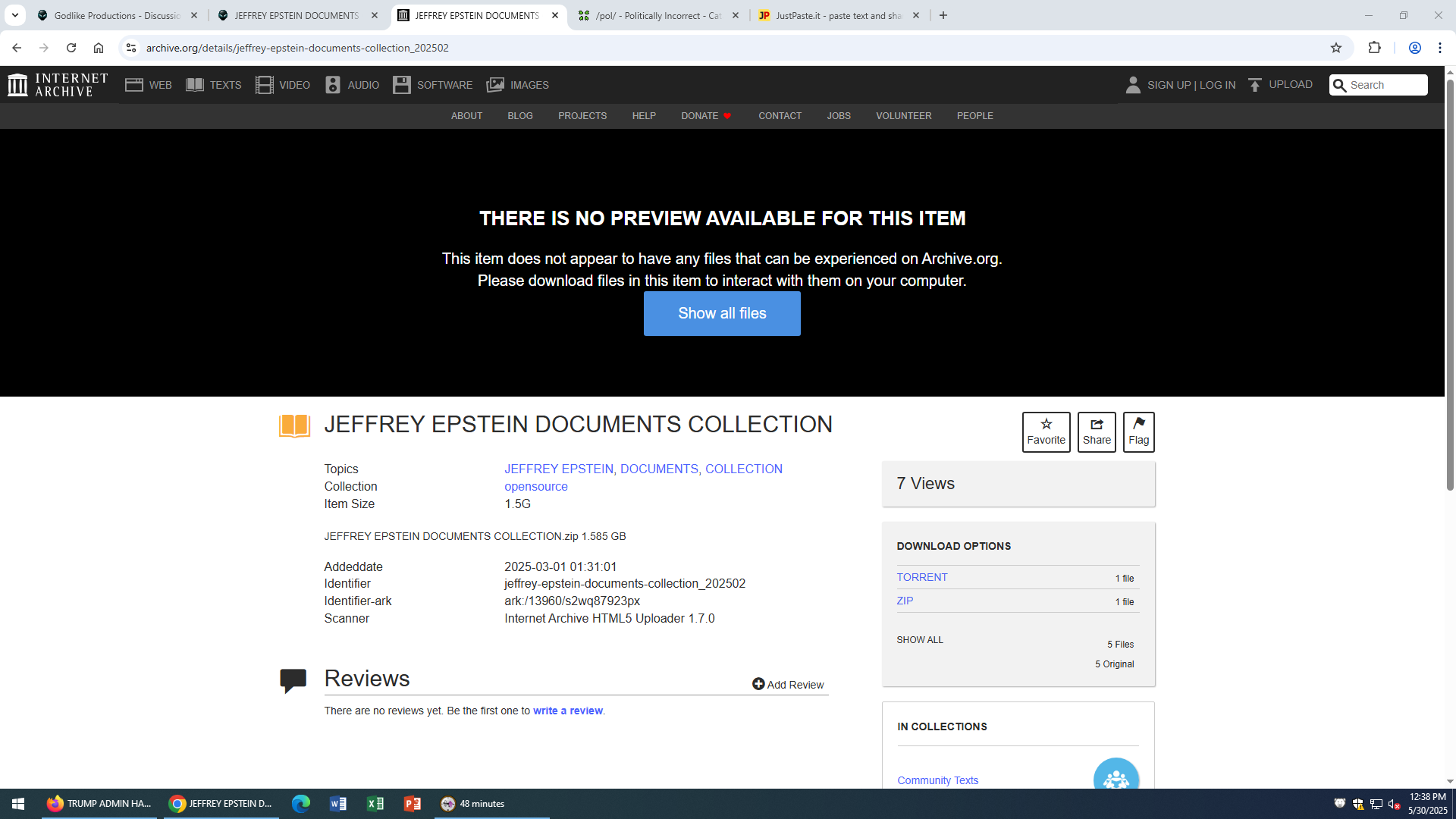Download via the TORRENT link
The image size is (1456, 819).
[922, 577]
